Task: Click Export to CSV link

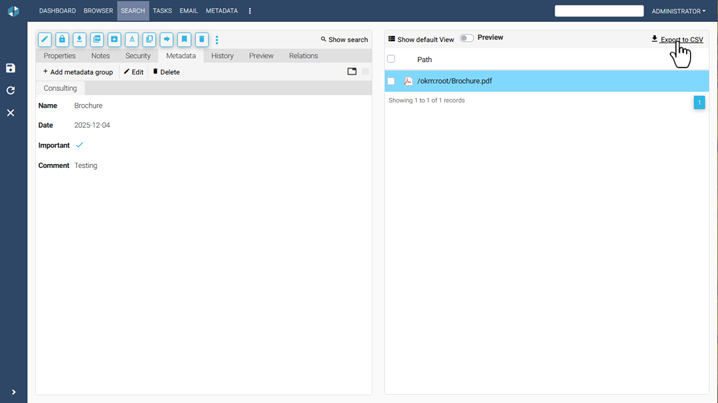Action: [677, 39]
